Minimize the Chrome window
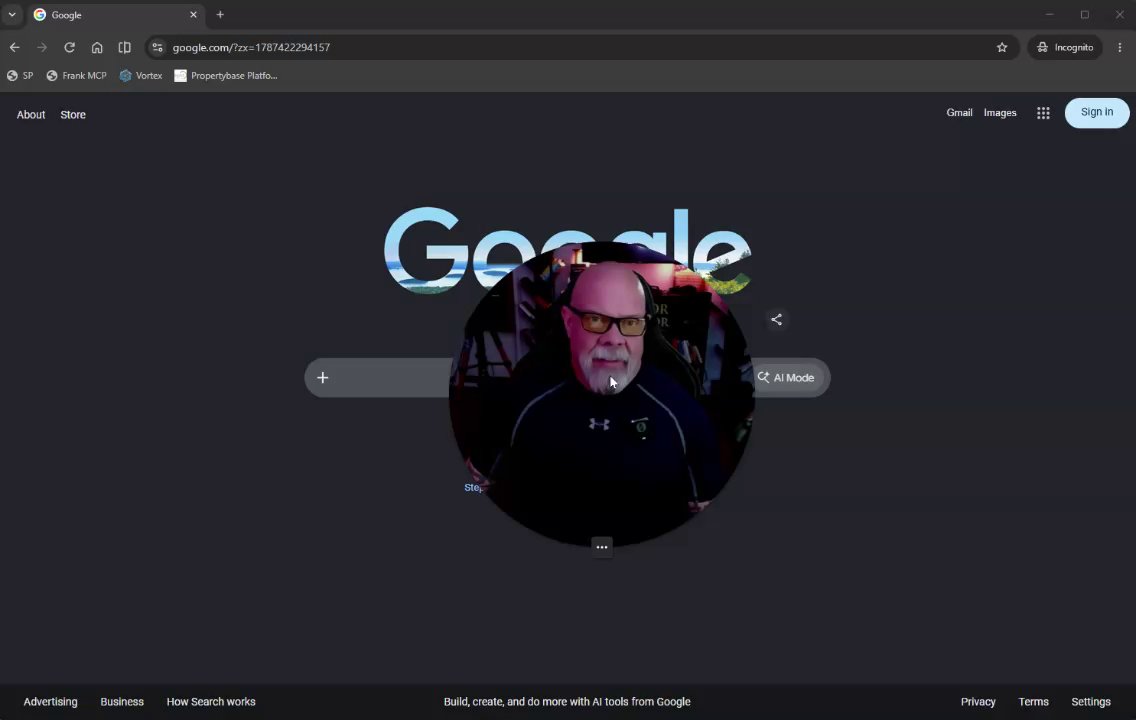The image size is (1136, 720). point(1049,14)
